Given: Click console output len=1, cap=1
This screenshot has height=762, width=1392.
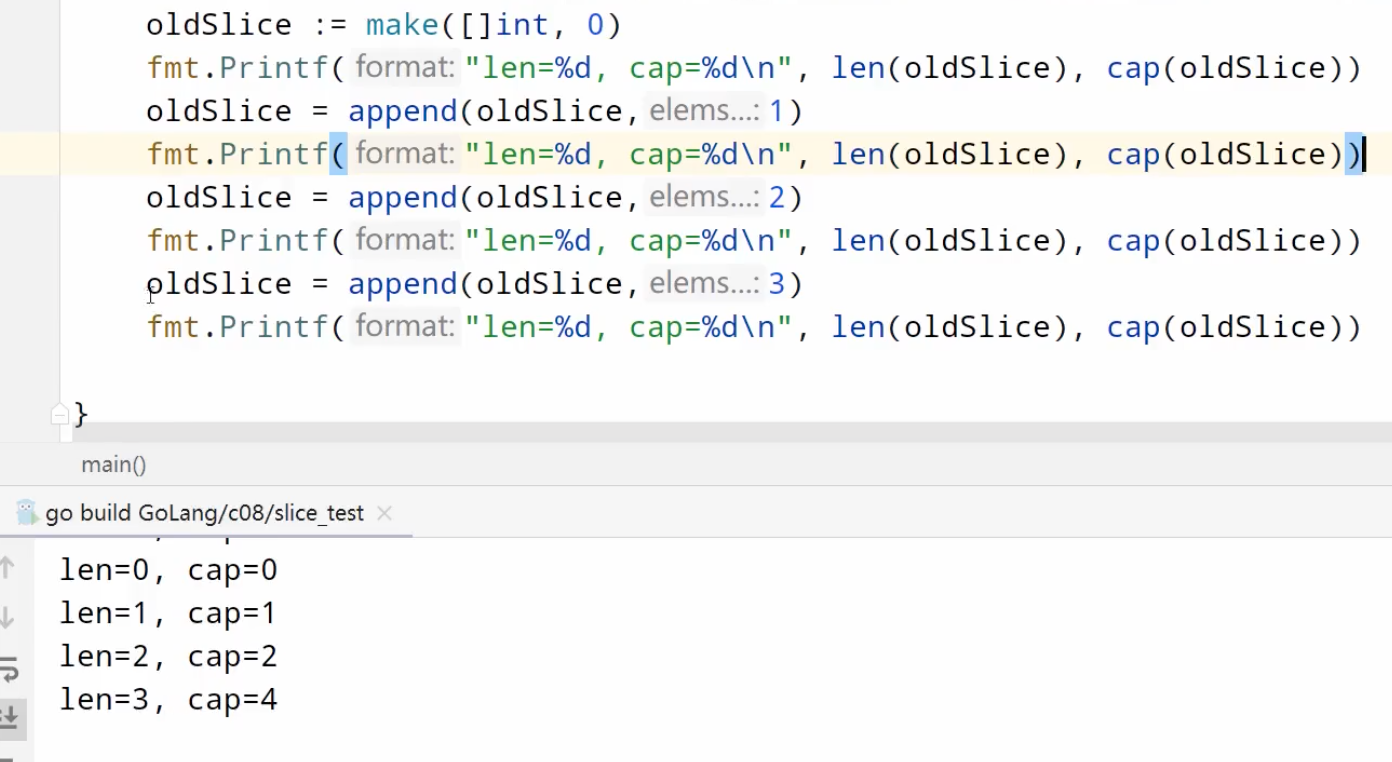Looking at the screenshot, I should pyautogui.click(x=168, y=613).
